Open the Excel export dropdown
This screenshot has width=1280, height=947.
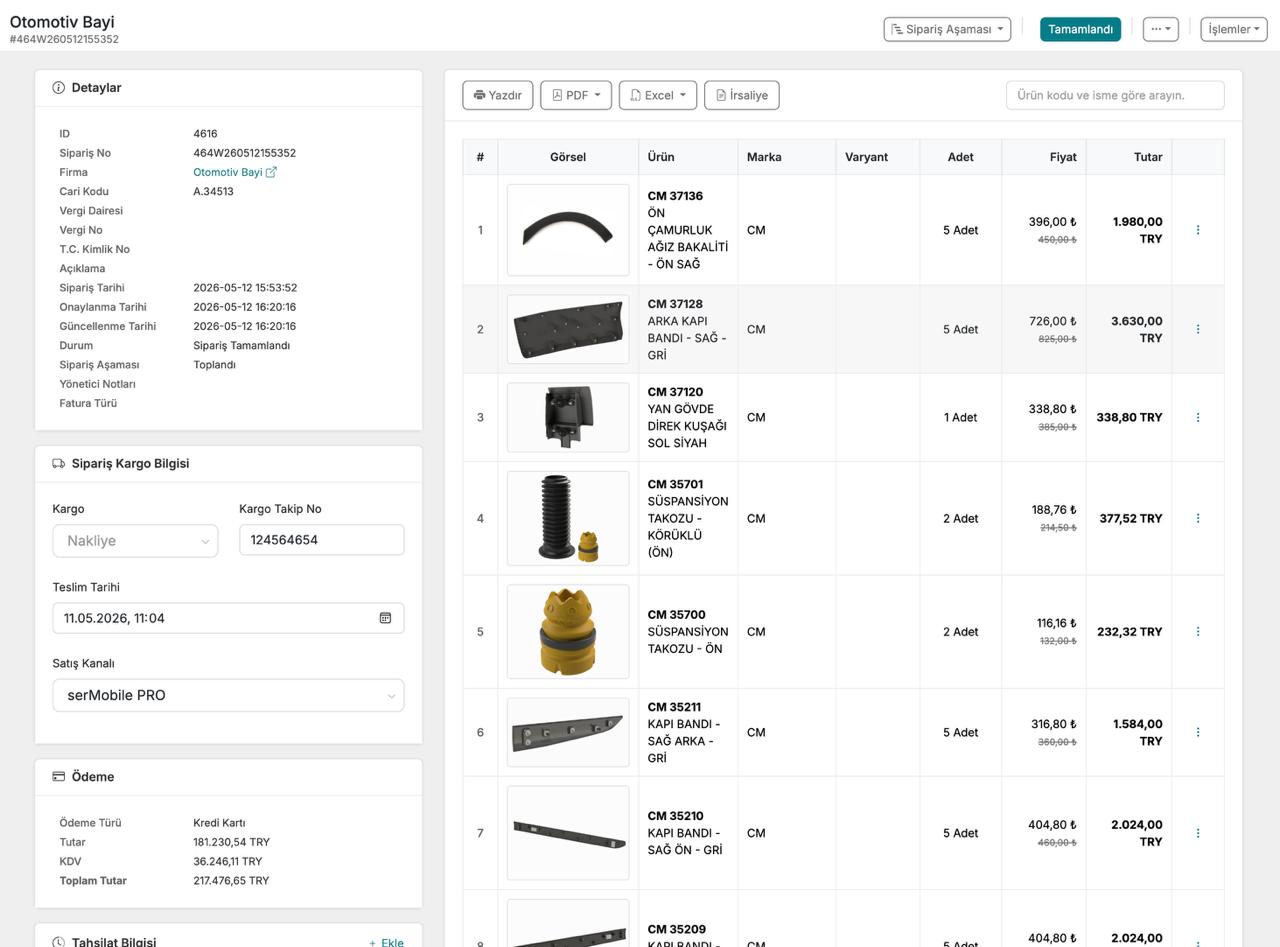658,95
